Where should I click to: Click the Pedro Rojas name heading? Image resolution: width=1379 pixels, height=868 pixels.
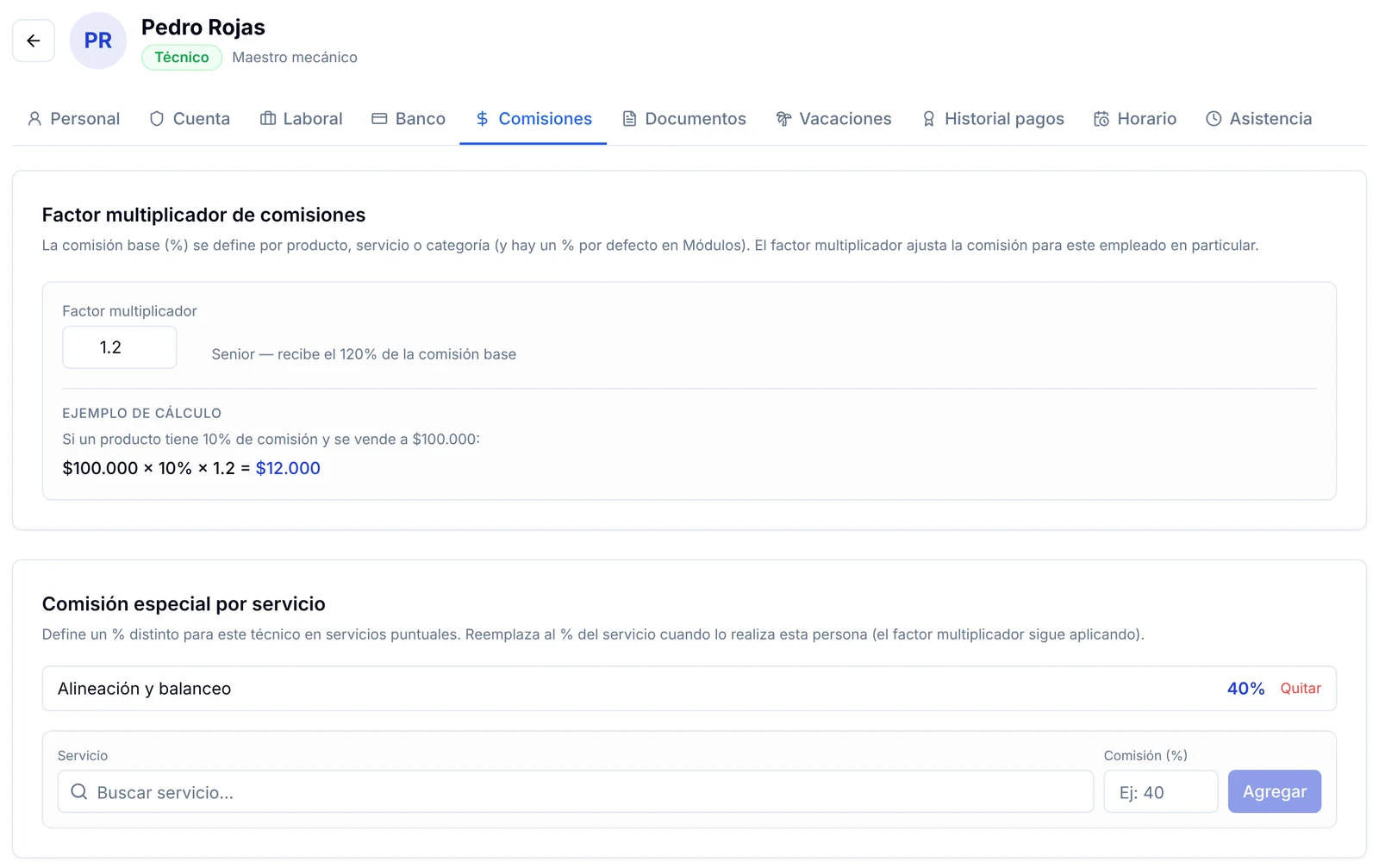[203, 28]
